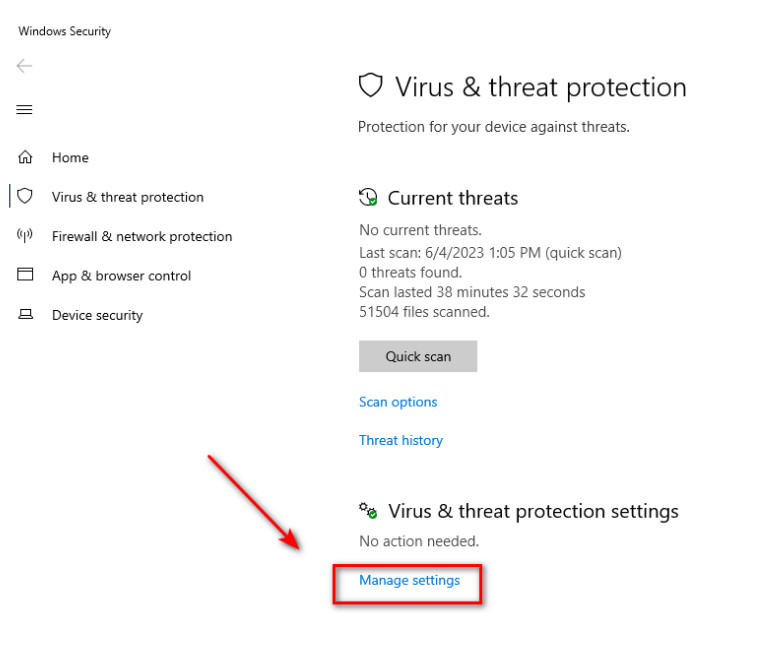Click the Firewall antenna icon
Image resolution: width=781 pixels, height=651 pixels.
click(25, 236)
